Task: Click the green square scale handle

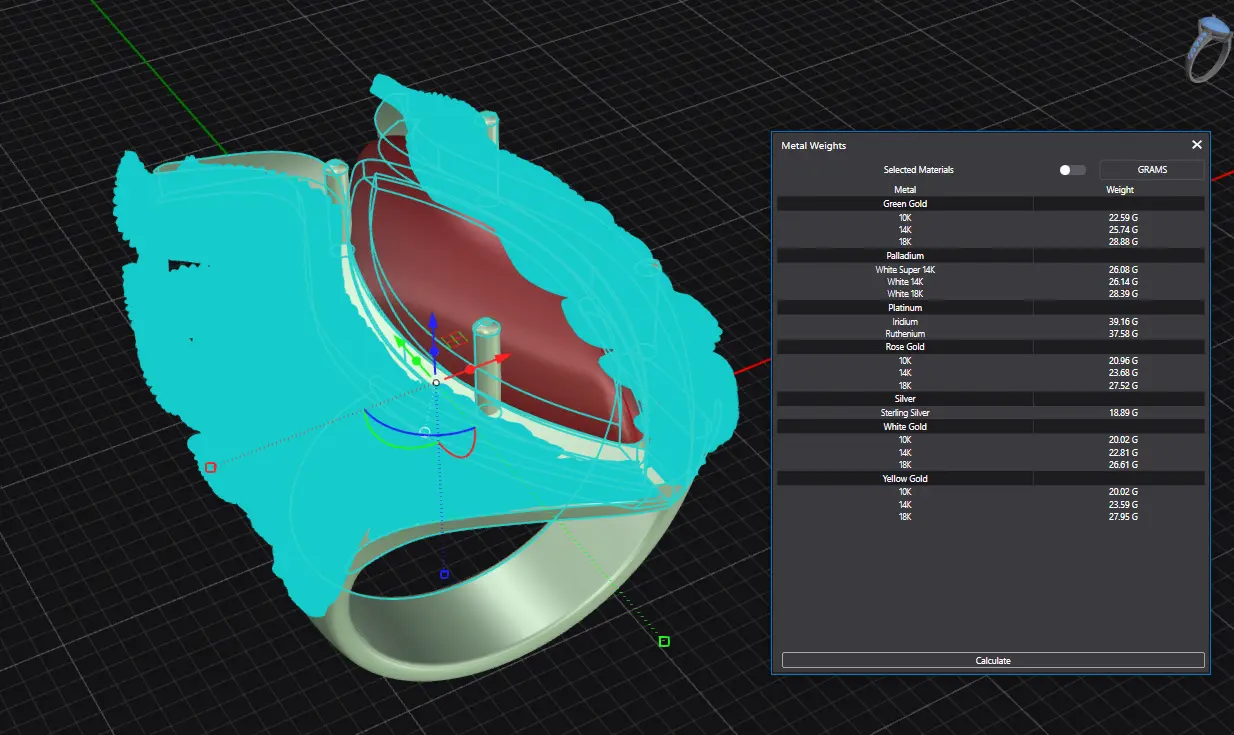Action: pos(664,641)
